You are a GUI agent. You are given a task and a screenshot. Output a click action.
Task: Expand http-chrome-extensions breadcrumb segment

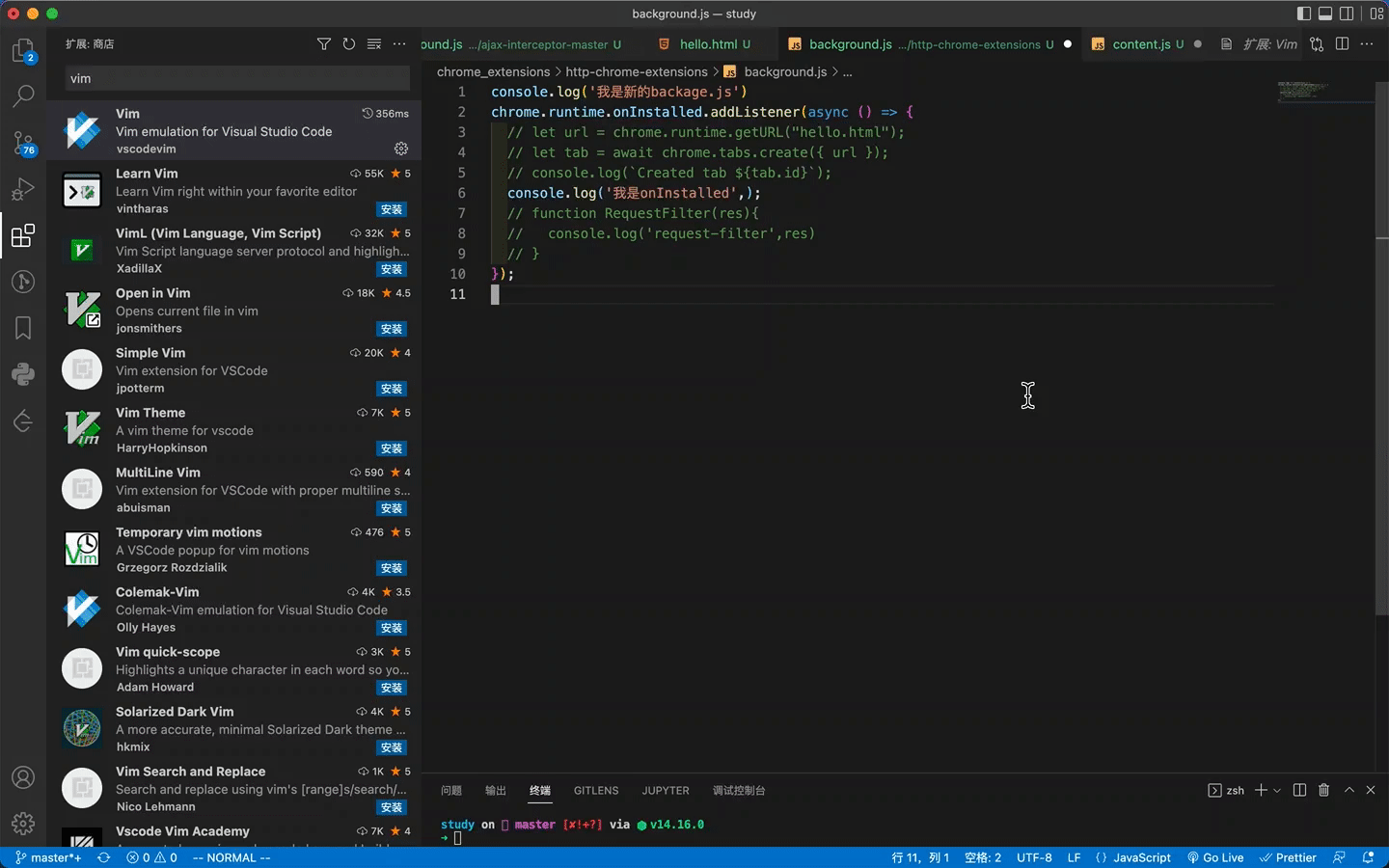[637, 71]
